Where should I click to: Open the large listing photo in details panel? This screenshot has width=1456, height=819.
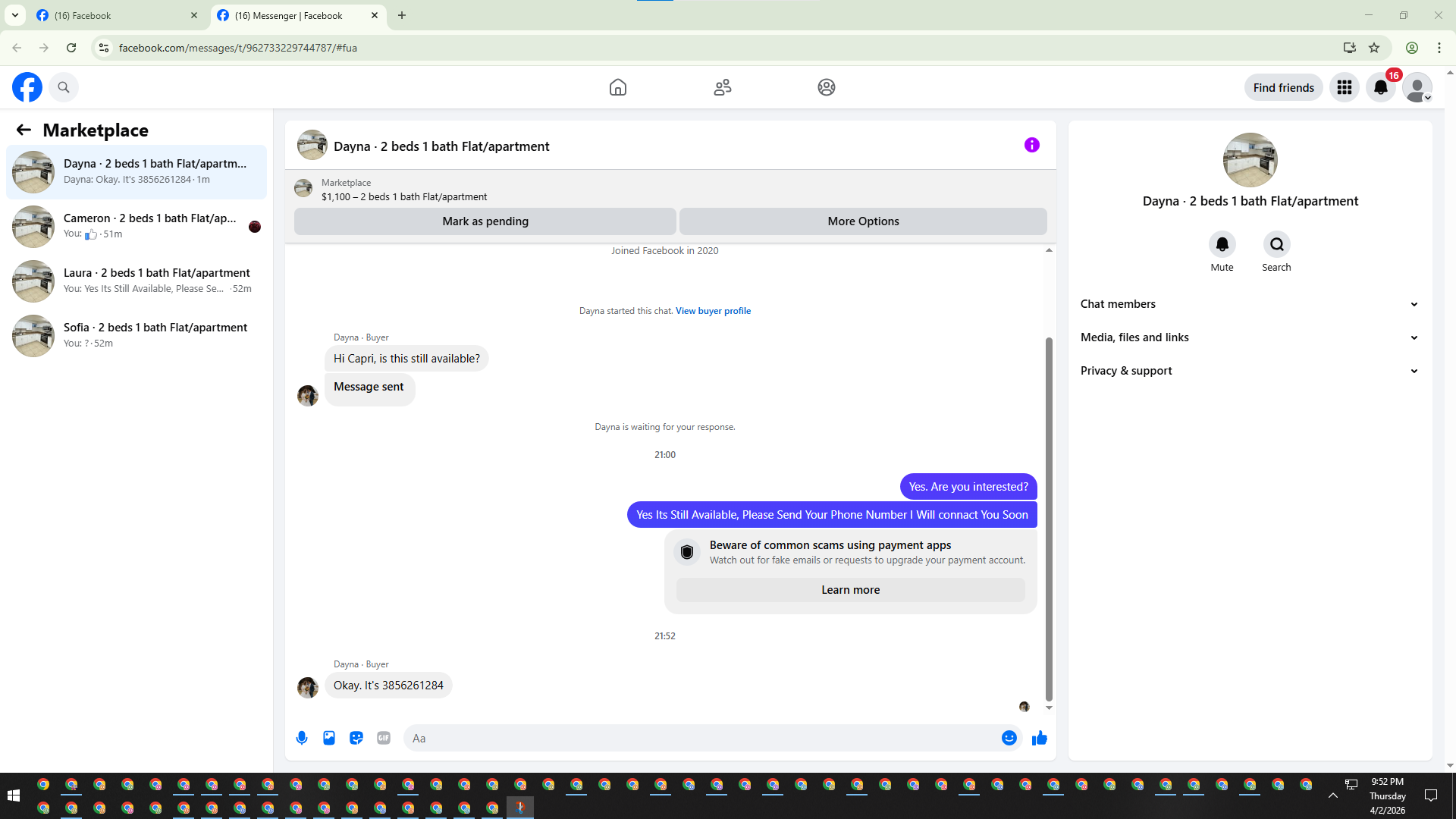pos(1250,160)
